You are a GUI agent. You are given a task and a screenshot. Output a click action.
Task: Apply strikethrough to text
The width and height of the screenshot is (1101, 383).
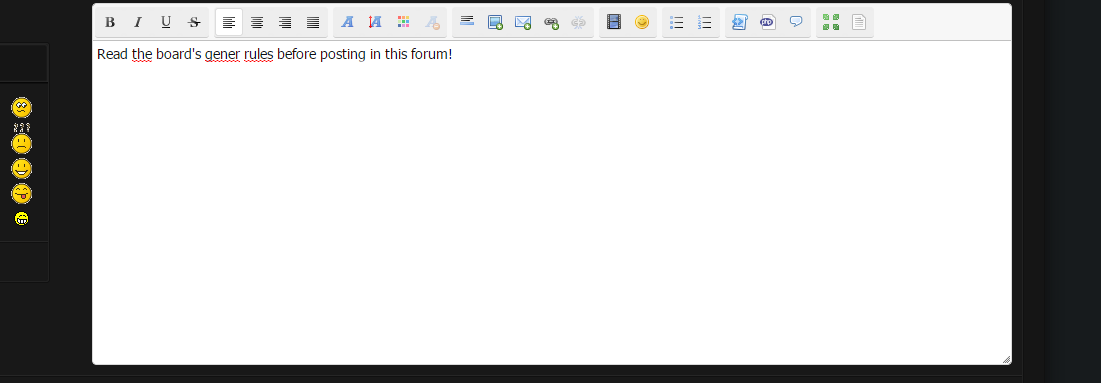(195, 22)
